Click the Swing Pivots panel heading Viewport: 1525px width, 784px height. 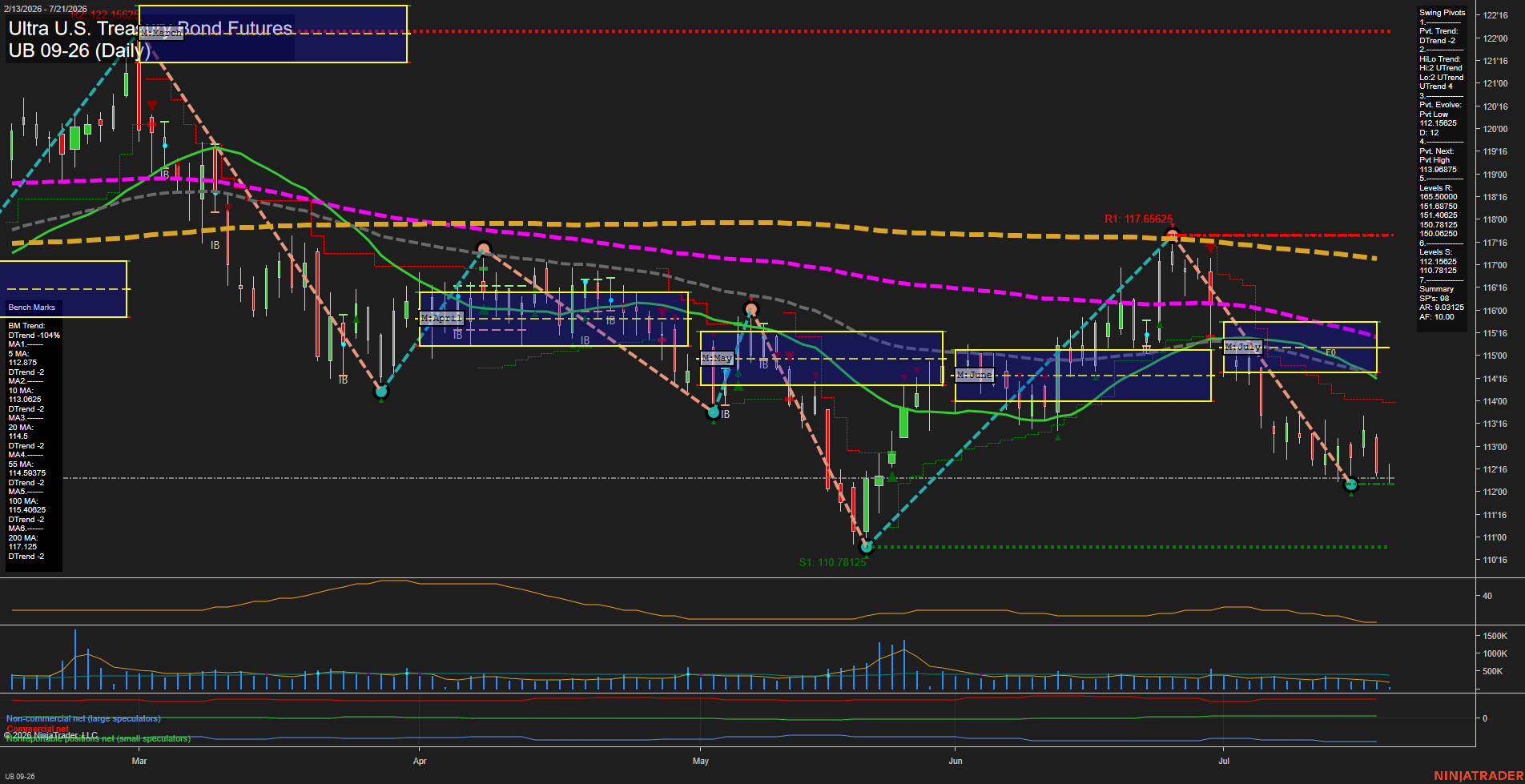[x=1443, y=13]
